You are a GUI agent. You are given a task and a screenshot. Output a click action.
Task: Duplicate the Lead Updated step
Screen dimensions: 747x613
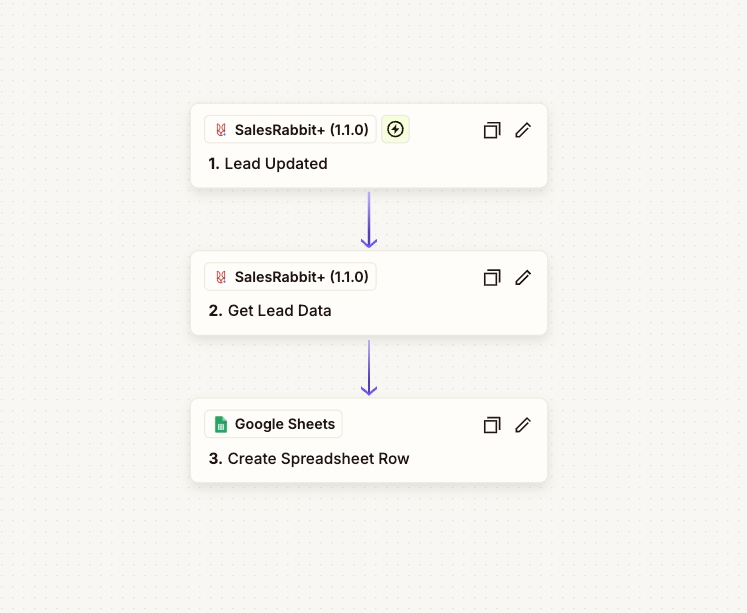point(491,130)
